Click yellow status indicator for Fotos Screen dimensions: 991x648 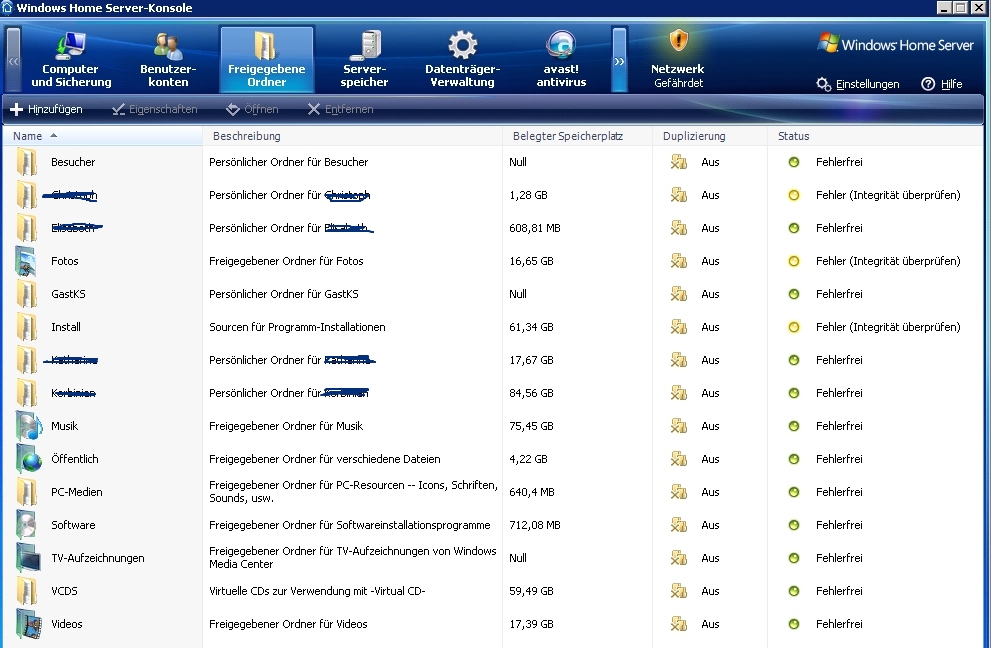pos(794,261)
